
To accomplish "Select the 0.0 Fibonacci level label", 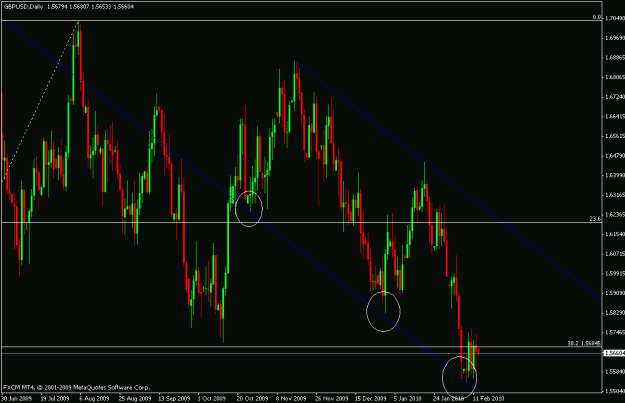I will (597, 17).
